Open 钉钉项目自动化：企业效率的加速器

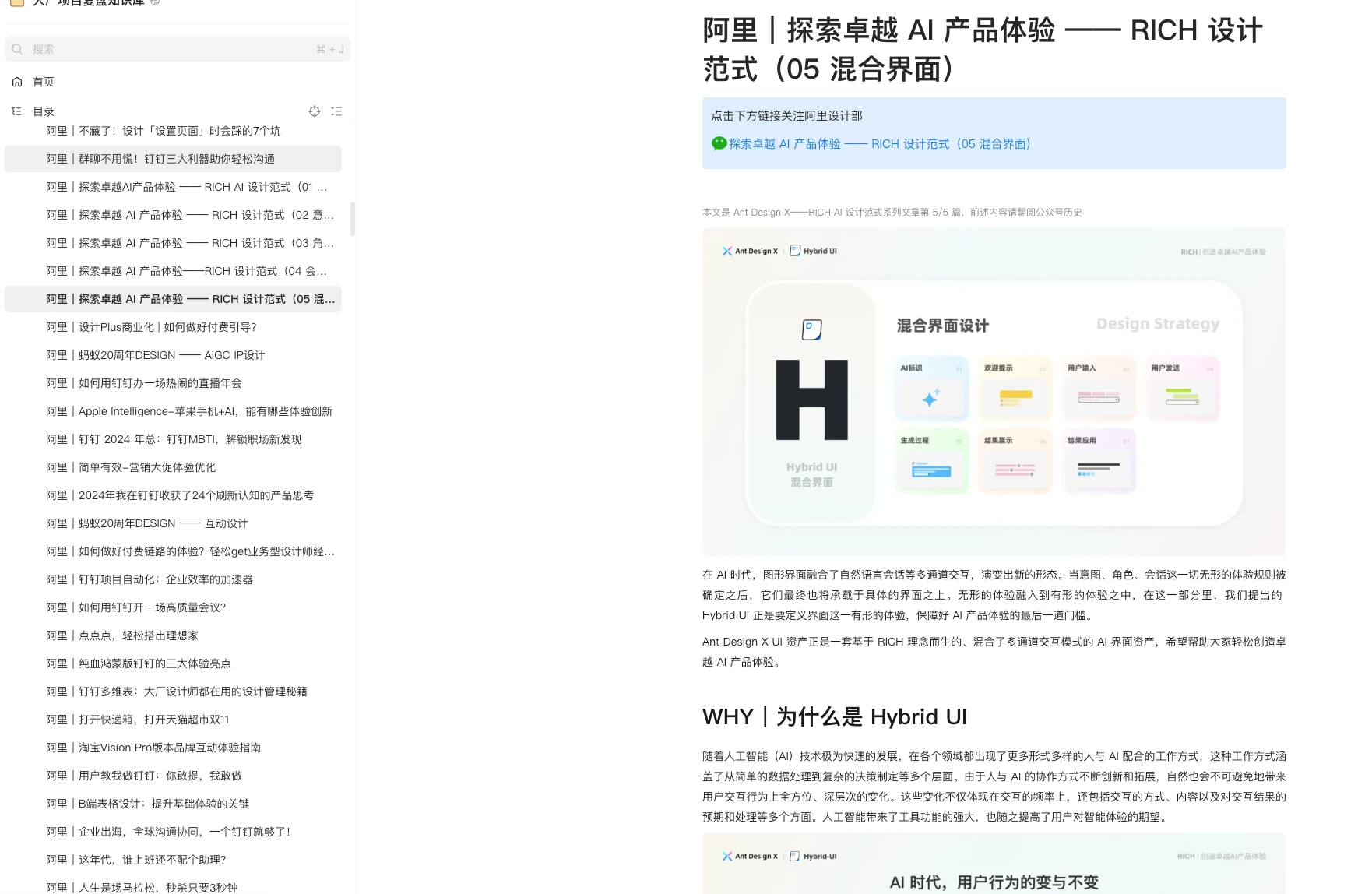tap(173, 579)
